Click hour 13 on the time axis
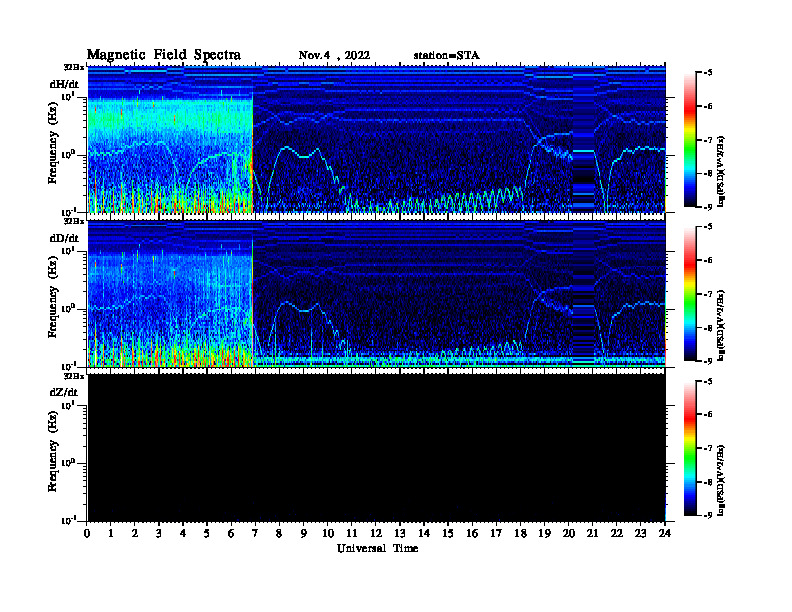Image resolution: width=792 pixels, height=612 pixels. coord(400,533)
